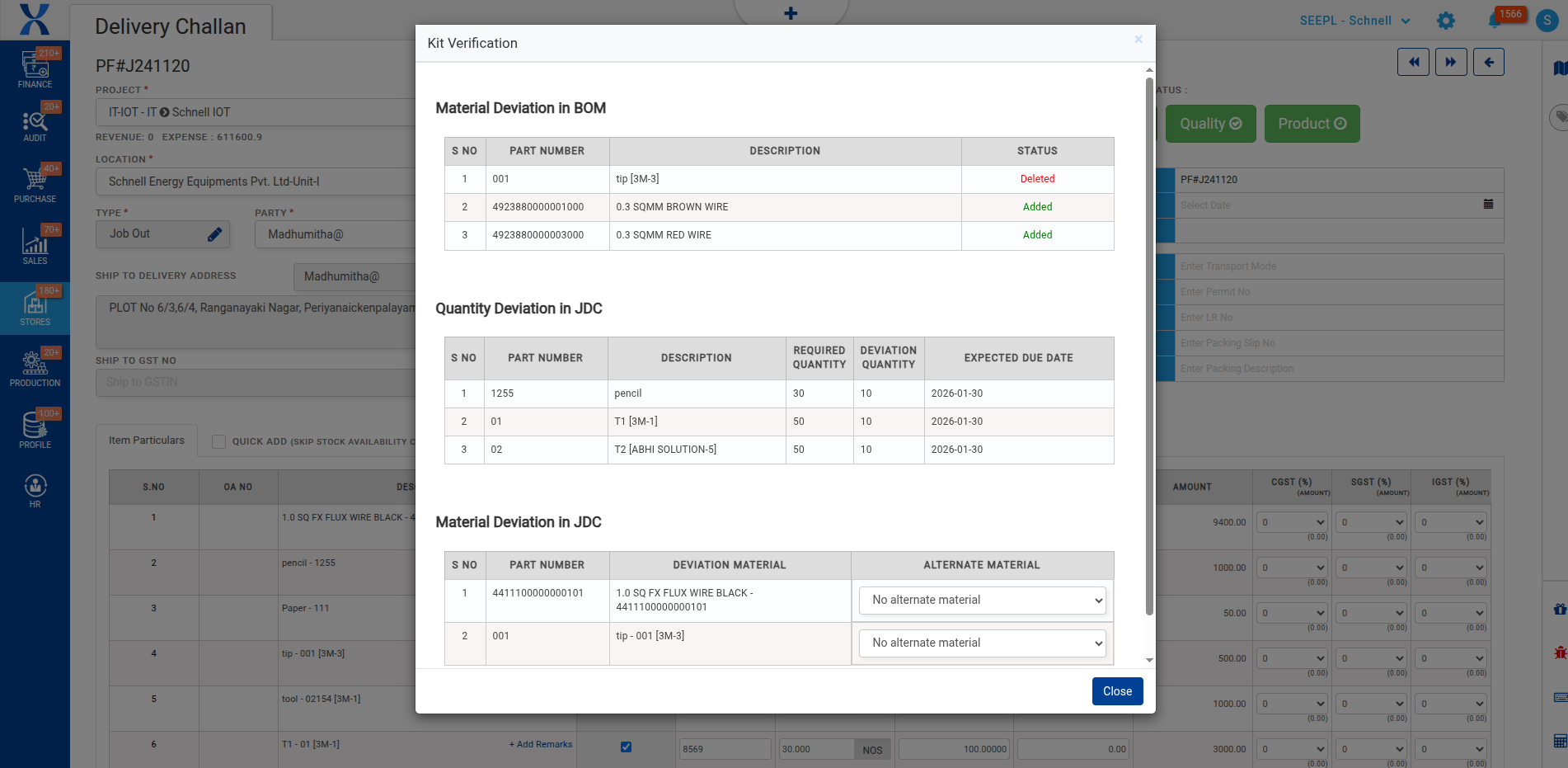
Task: Go to Purchase module
Action: tap(35, 184)
